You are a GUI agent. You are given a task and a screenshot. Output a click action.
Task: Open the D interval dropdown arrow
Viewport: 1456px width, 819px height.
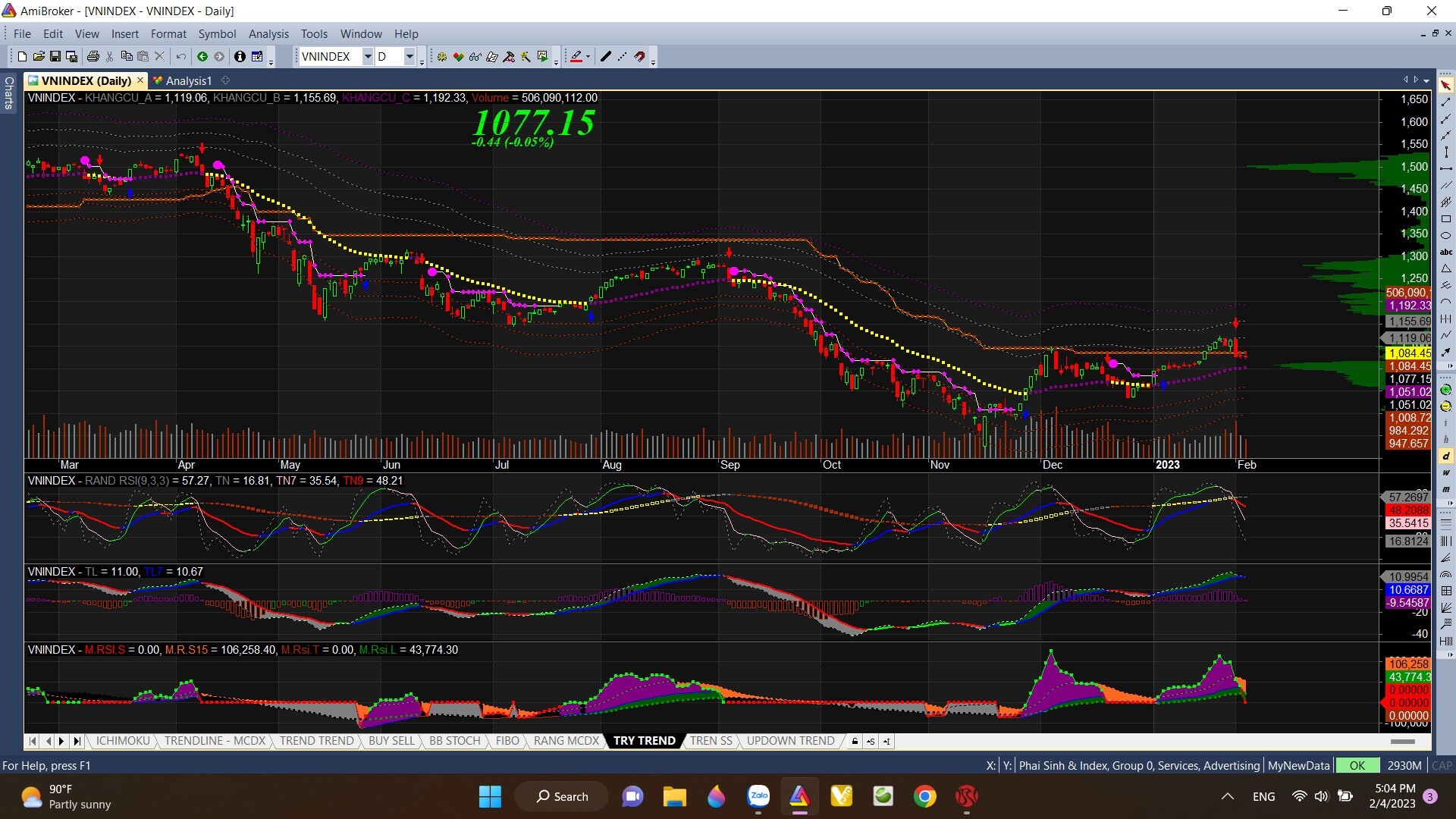[x=409, y=56]
